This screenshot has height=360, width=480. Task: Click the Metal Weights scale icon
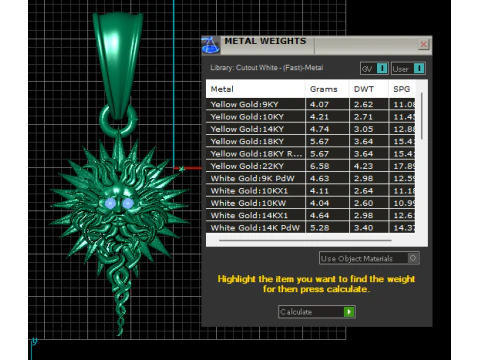[210, 45]
